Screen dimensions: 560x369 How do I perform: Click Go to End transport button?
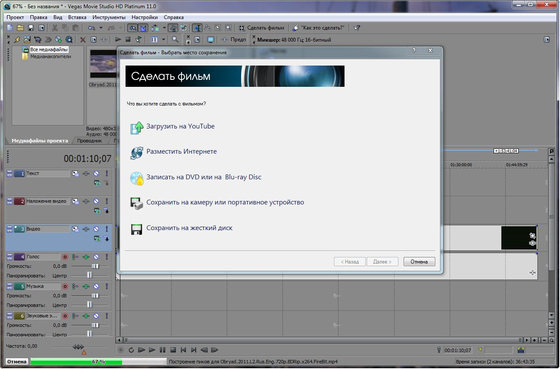pos(194,350)
